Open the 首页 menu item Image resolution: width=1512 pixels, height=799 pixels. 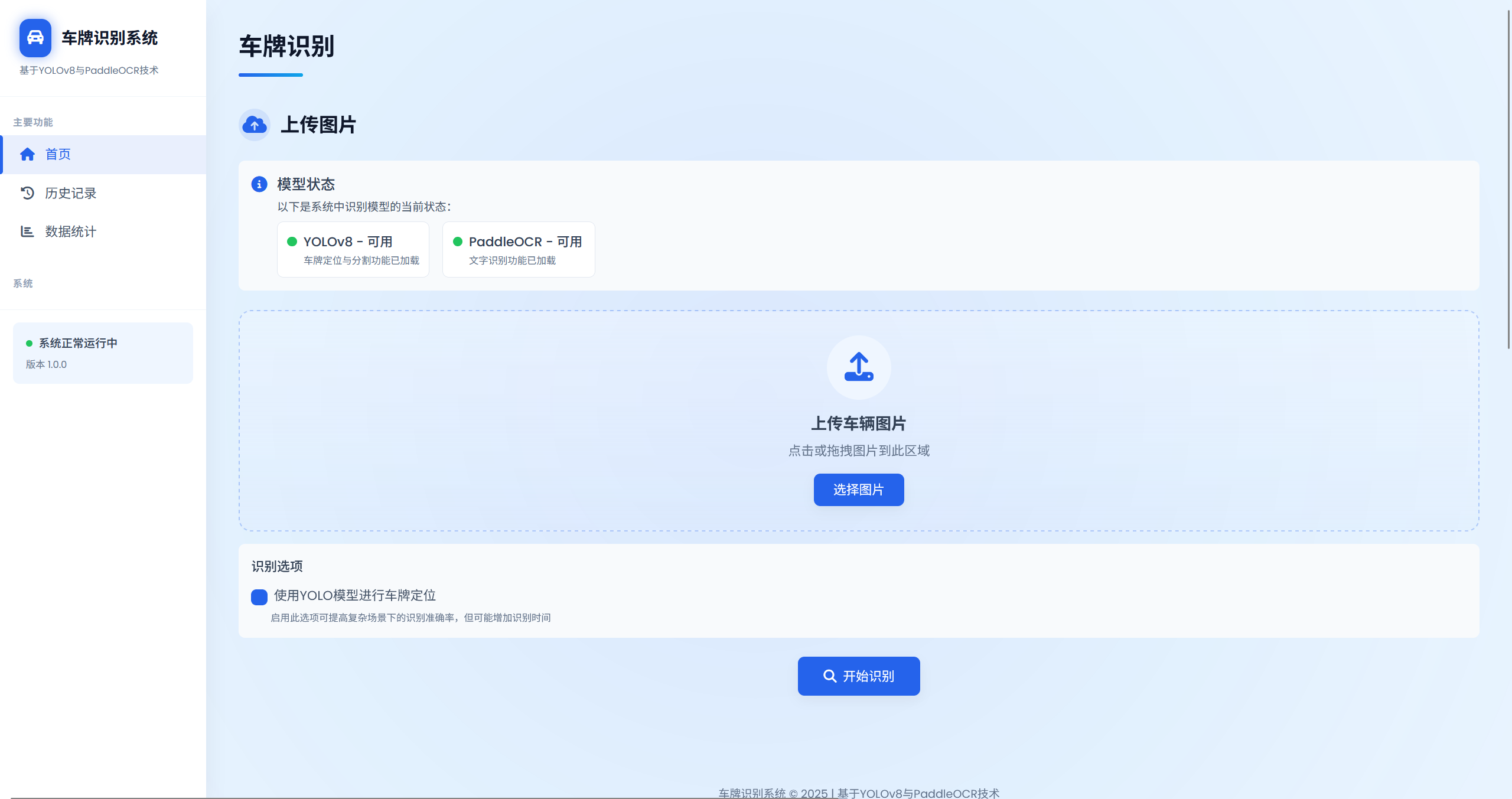58,154
